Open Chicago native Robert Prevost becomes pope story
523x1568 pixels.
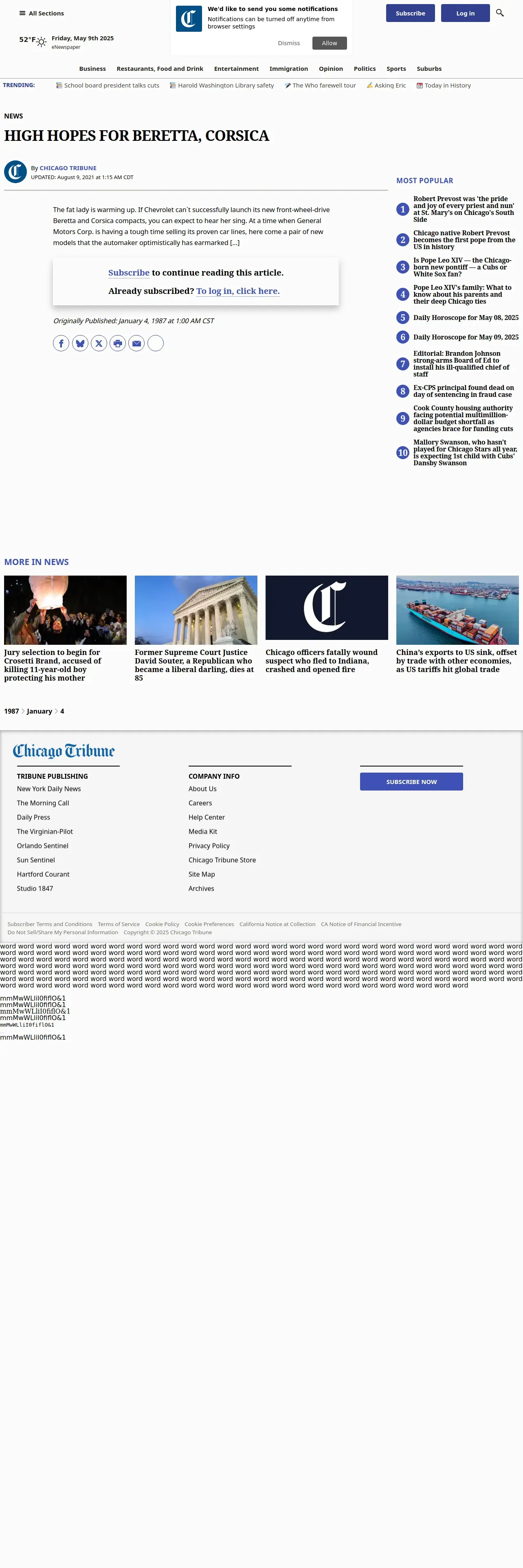coord(465,240)
